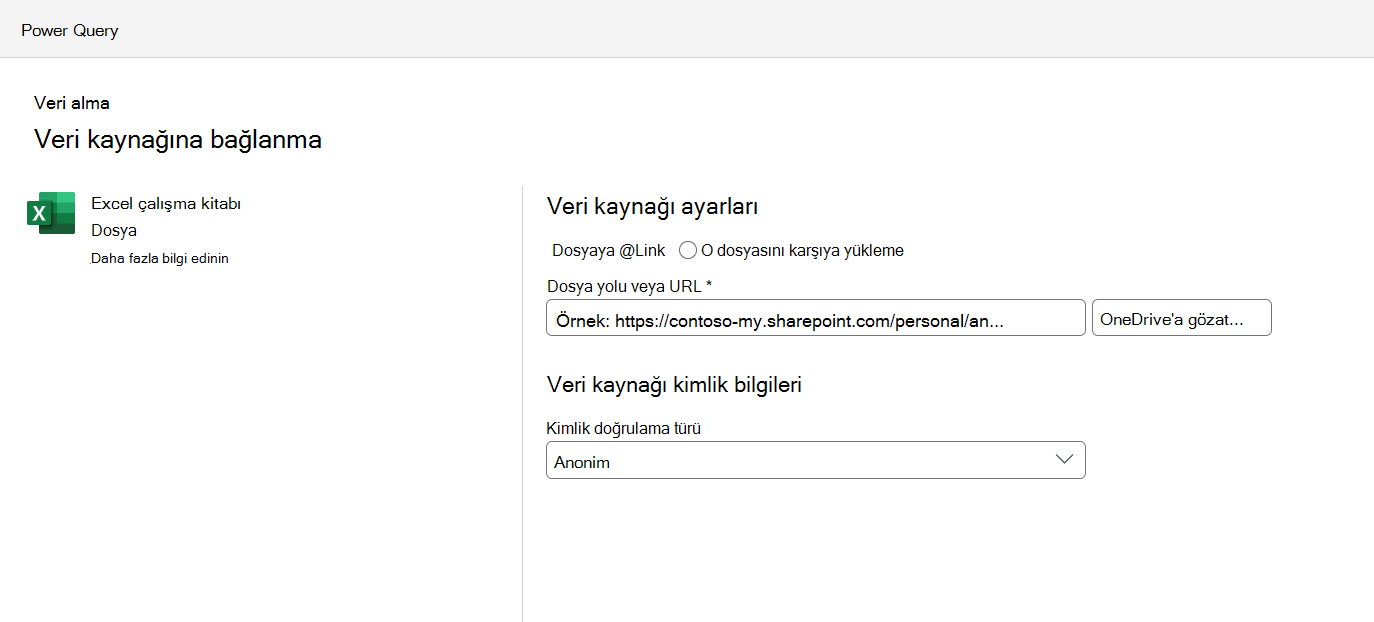
Task: Click the 'Veri kaynağı kimlik bilgileri' heading
Action: [x=674, y=384]
